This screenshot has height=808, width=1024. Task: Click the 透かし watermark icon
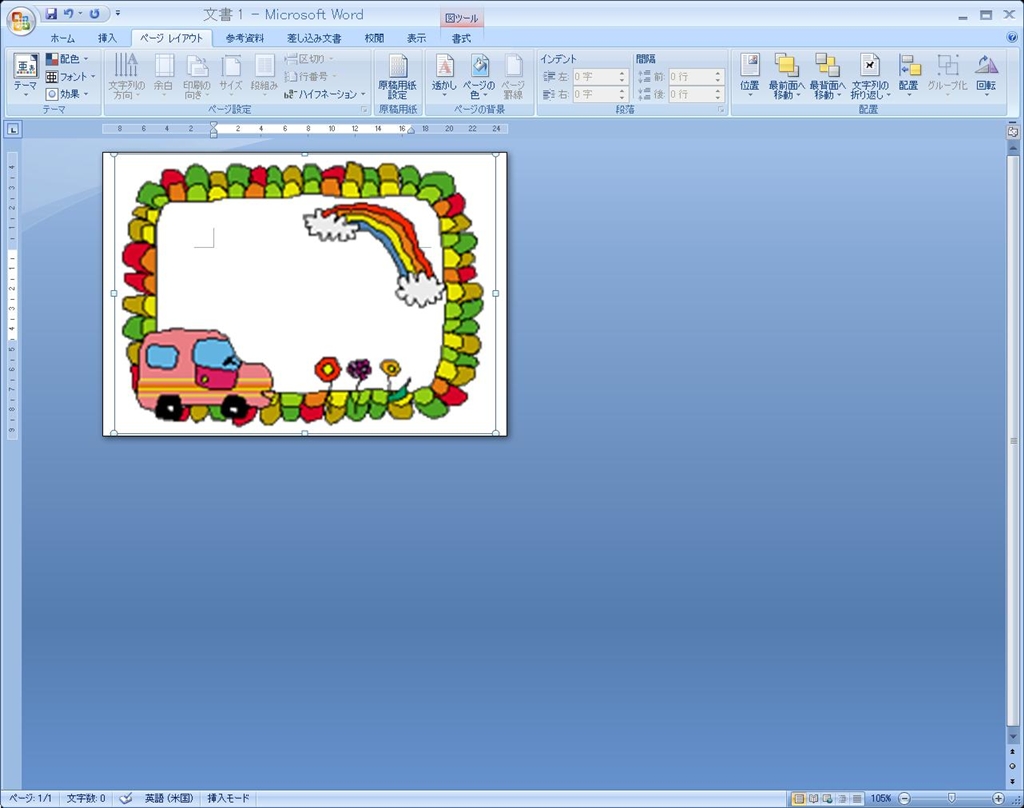click(444, 75)
